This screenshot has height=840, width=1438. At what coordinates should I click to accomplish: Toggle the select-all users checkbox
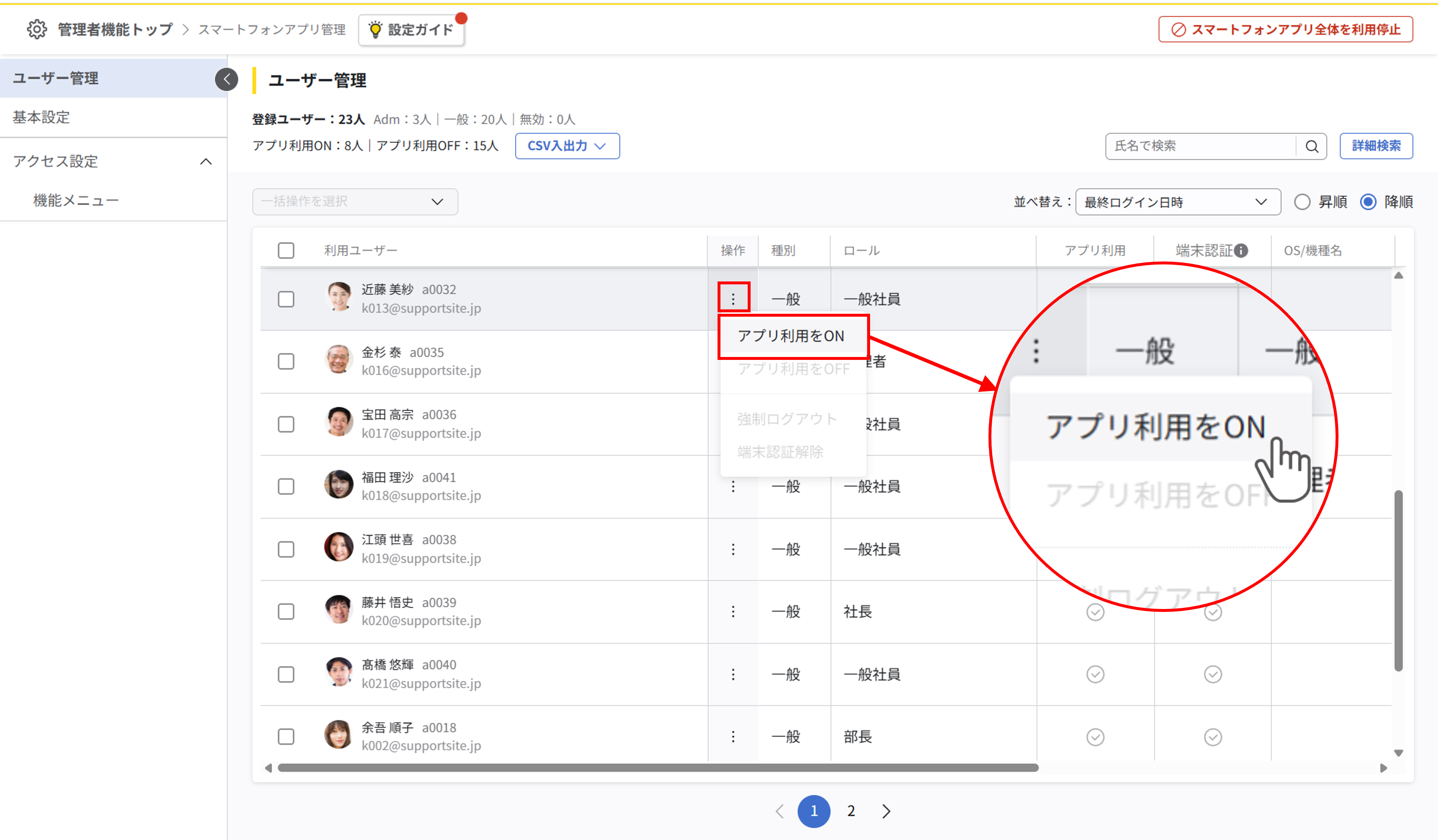click(x=286, y=251)
